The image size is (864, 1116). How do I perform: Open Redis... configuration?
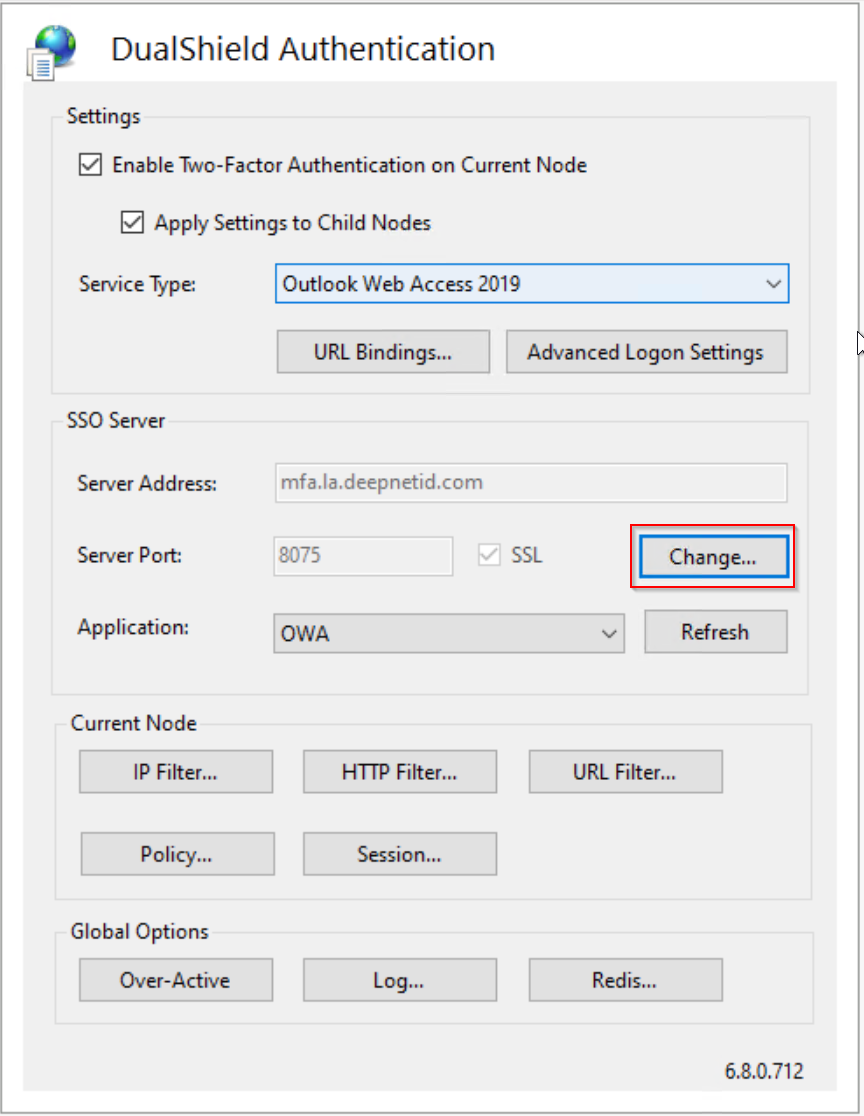click(x=624, y=980)
